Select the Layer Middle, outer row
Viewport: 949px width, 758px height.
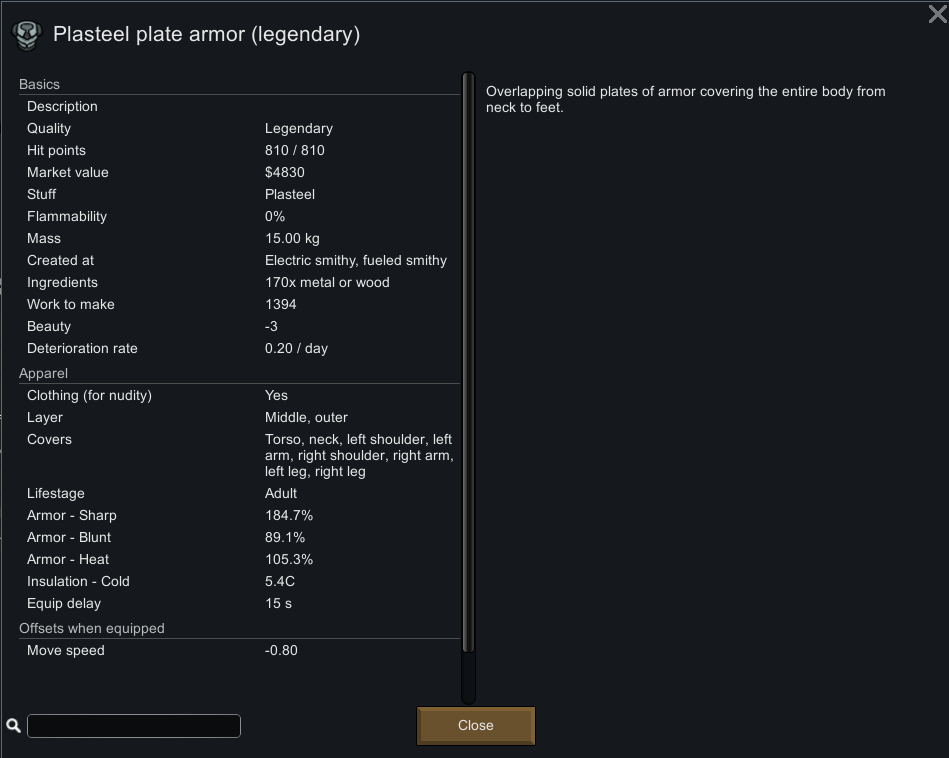(x=240, y=417)
